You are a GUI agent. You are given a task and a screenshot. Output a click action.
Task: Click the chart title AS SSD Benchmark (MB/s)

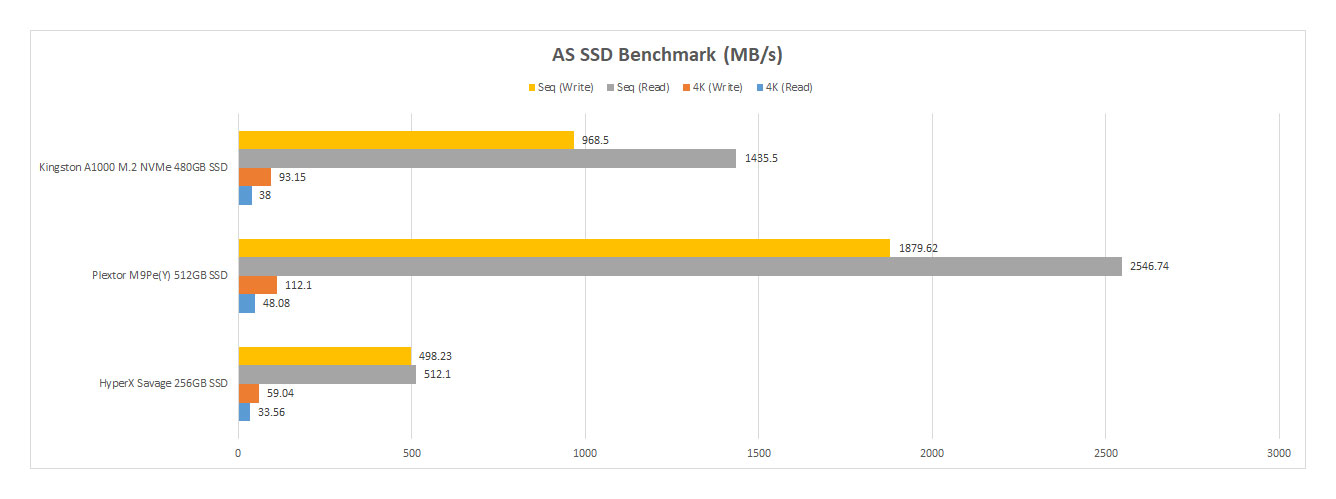coord(667,54)
